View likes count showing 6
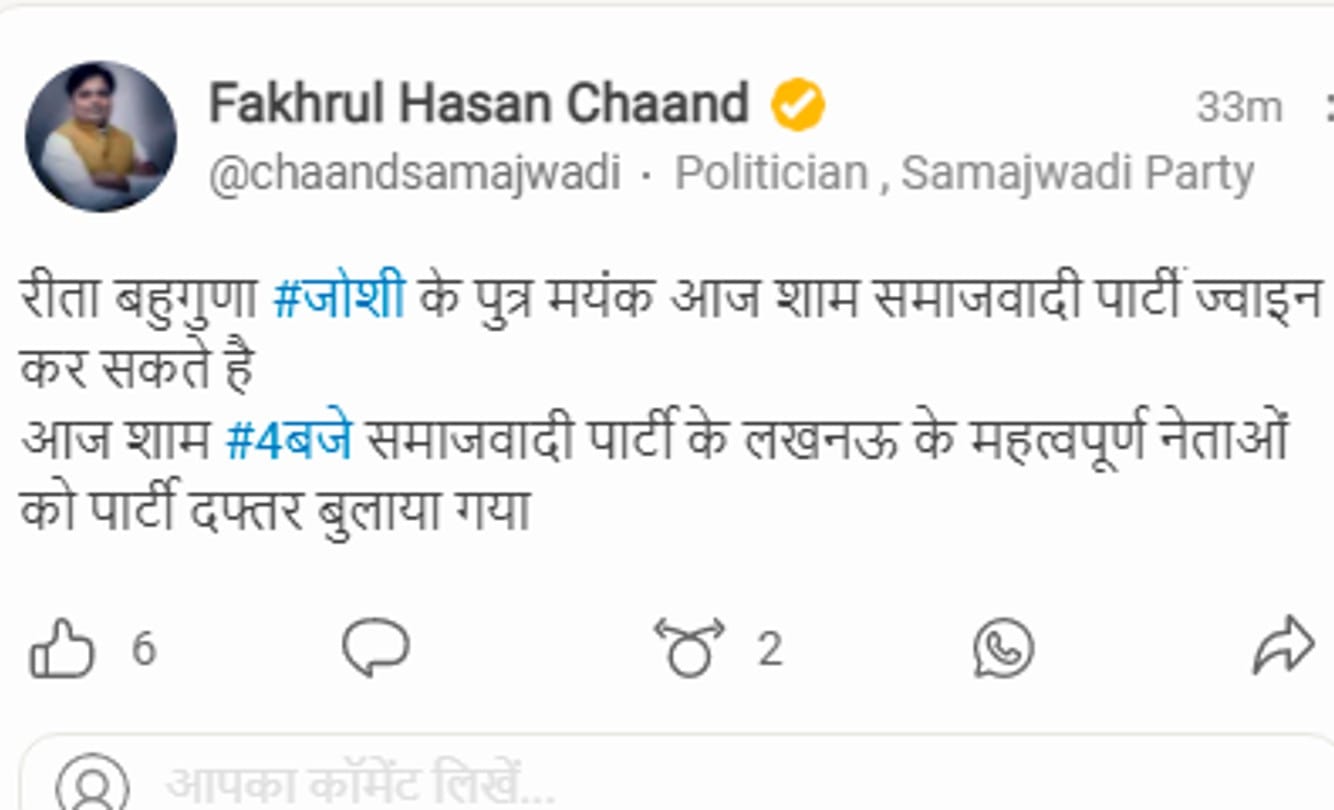This screenshot has width=1334, height=810. tap(144, 650)
